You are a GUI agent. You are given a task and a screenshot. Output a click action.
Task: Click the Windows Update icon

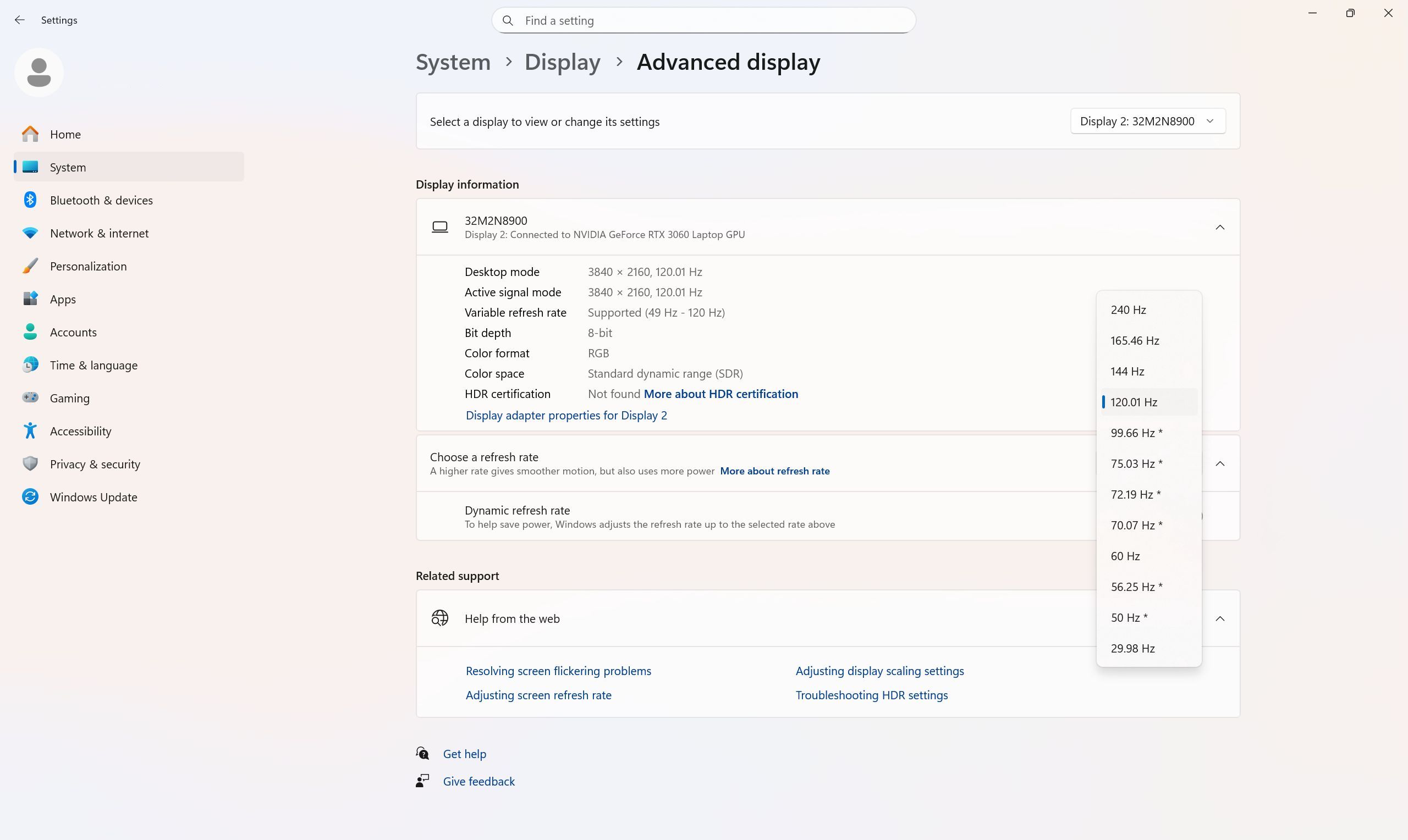coord(31,497)
